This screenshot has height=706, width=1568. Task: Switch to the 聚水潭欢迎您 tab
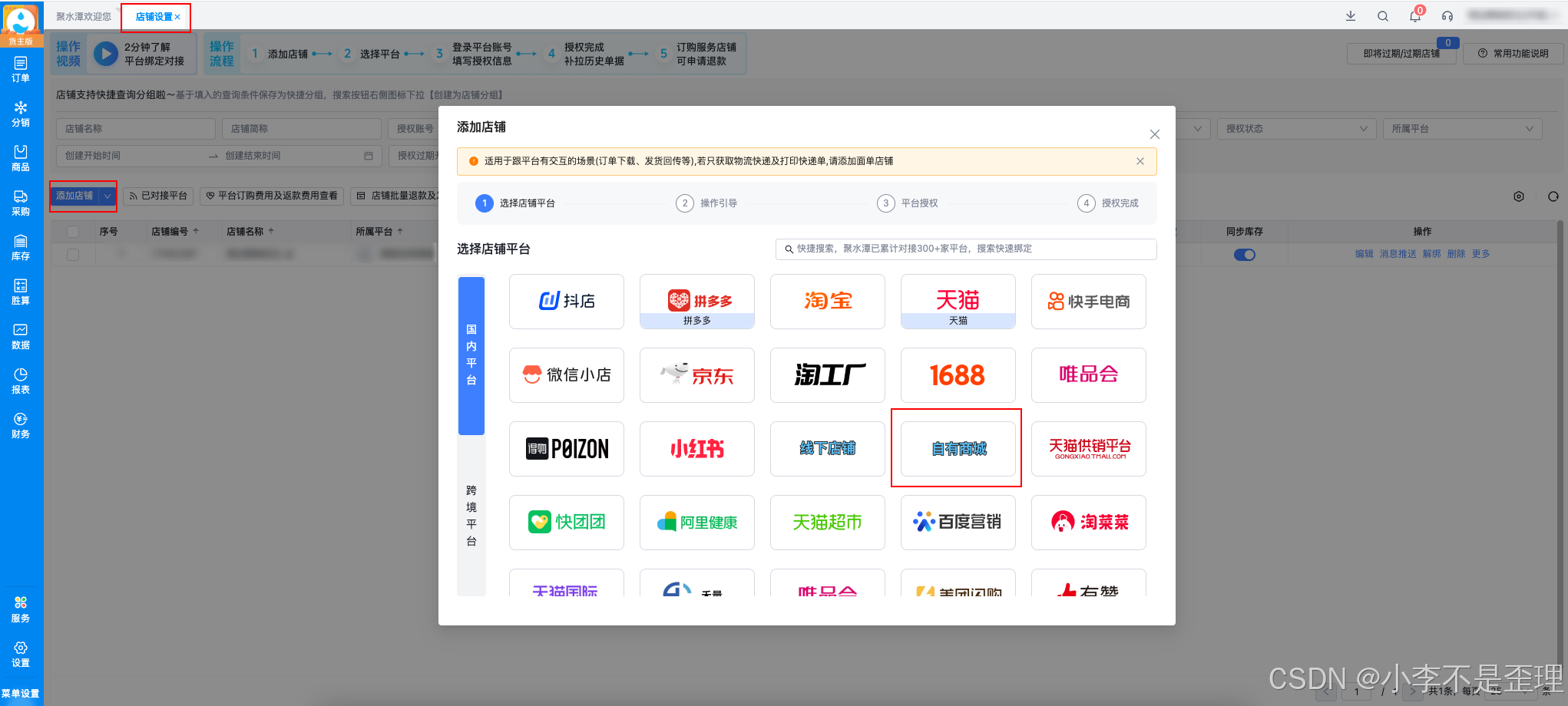(x=84, y=17)
